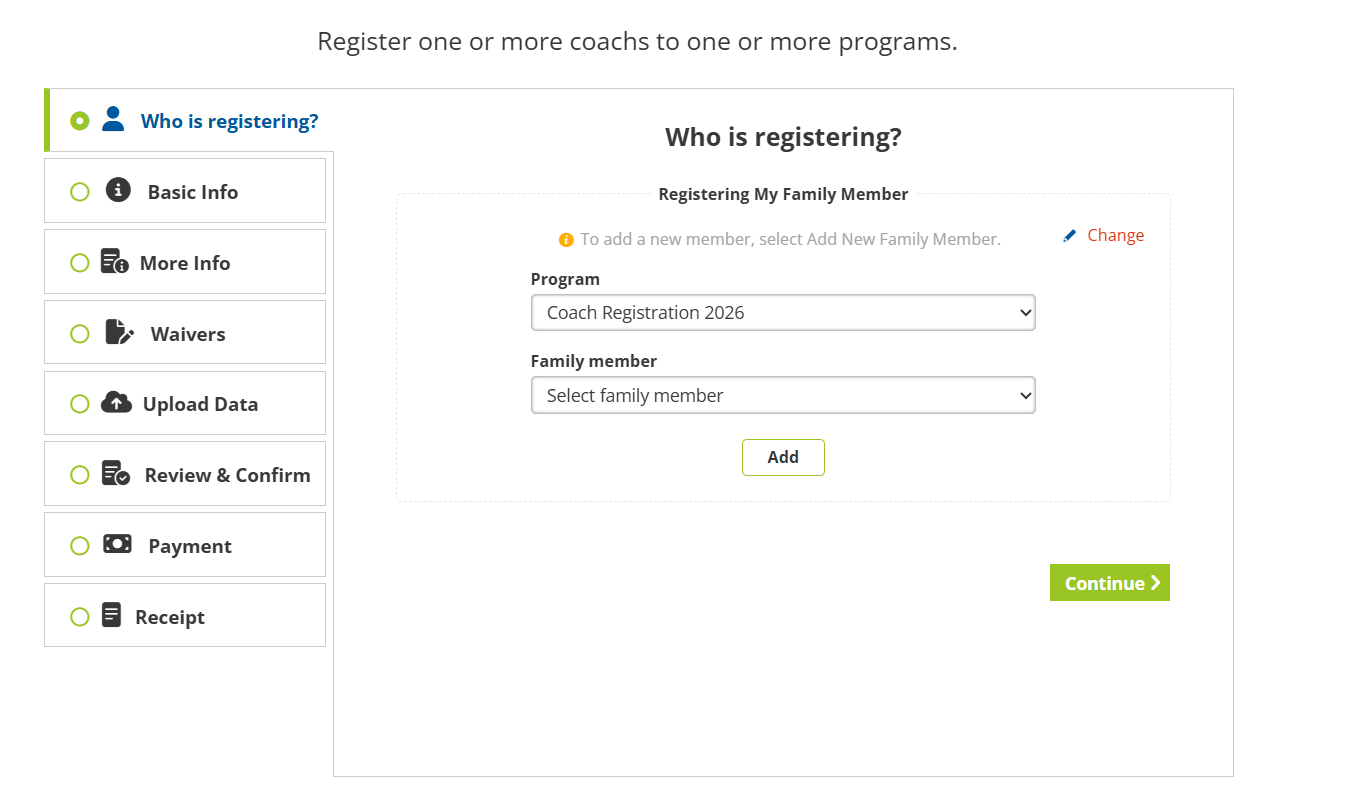Select the Waivers step radio circle
The image size is (1365, 810).
pyautogui.click(x=80, y=334)
